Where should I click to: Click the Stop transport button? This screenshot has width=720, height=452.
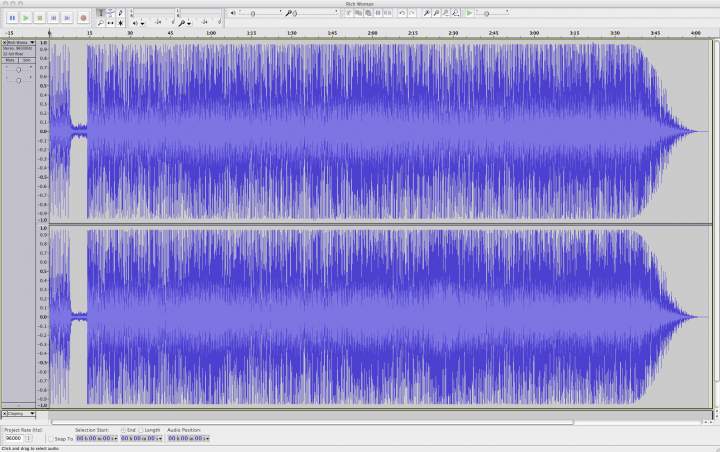[x=39, y=18]
